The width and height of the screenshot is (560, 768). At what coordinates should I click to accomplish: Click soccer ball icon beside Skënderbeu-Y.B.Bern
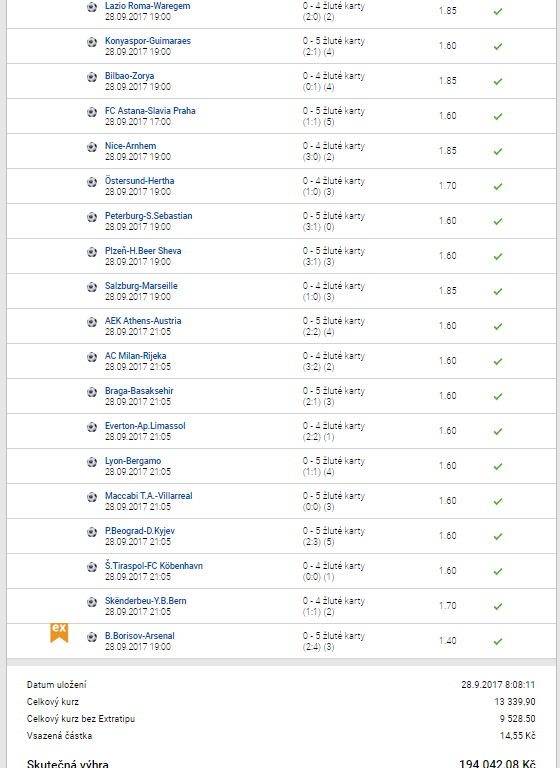(x=92, y=602)
